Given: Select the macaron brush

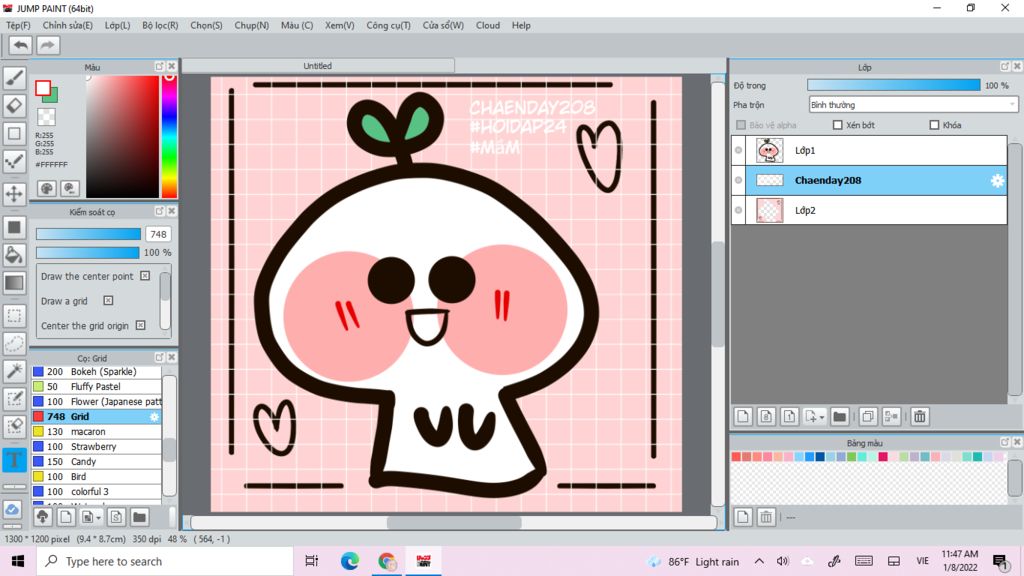Looking at the screenshot, I should 97,432.
